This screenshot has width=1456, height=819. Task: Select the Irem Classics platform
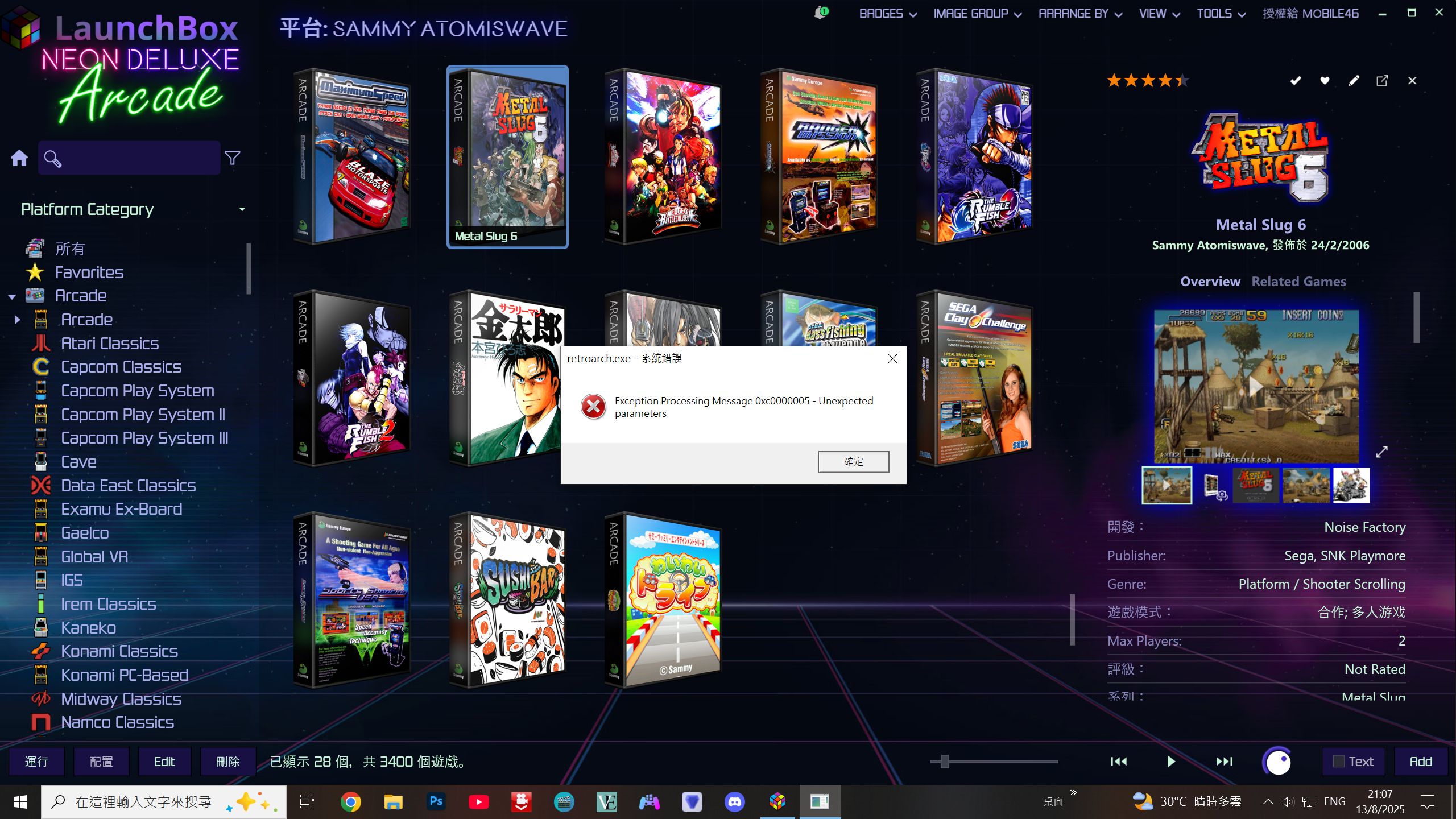[108, 604]
